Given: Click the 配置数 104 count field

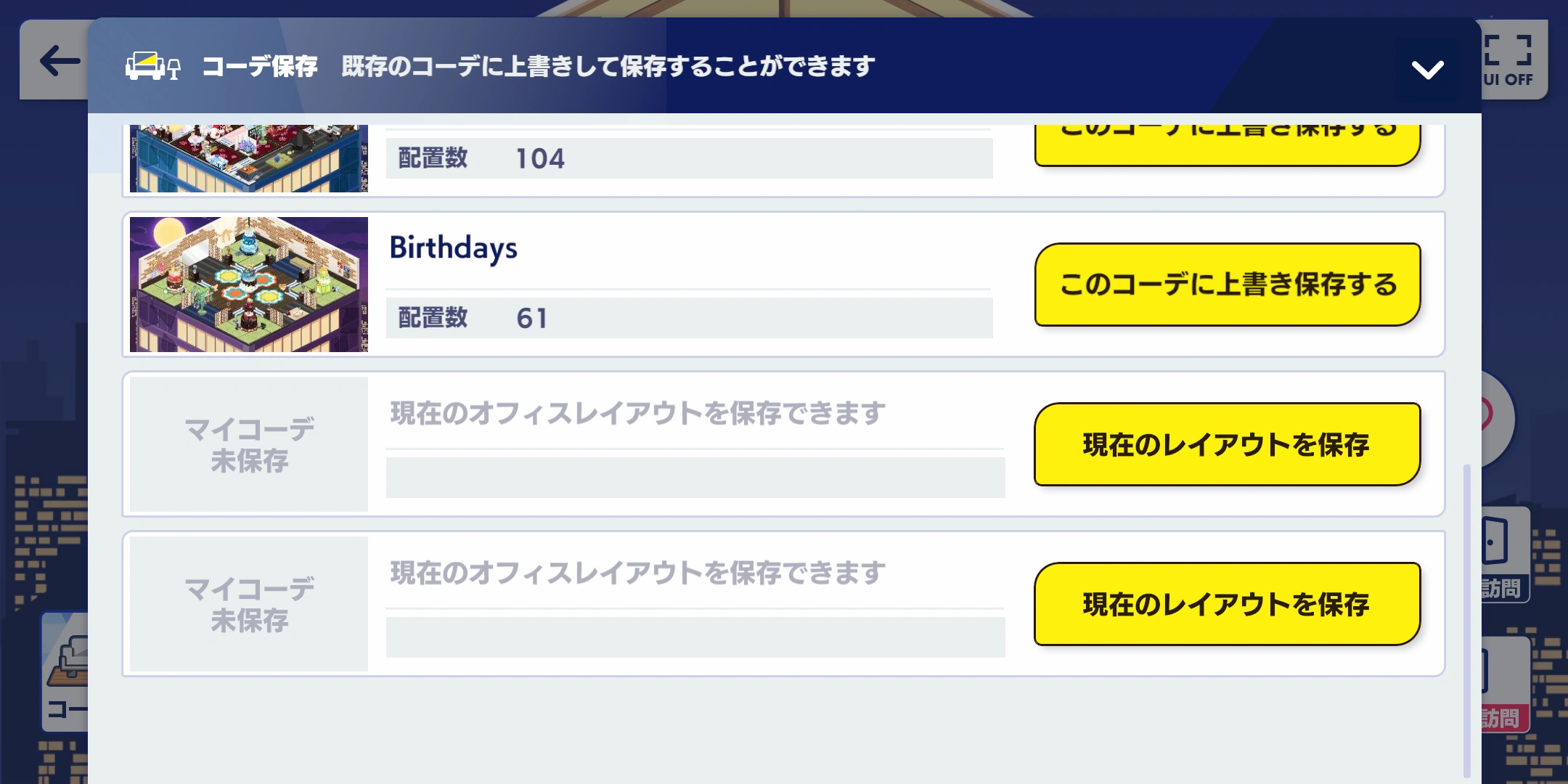Looking at the screenshot, I should coord(688,158).
